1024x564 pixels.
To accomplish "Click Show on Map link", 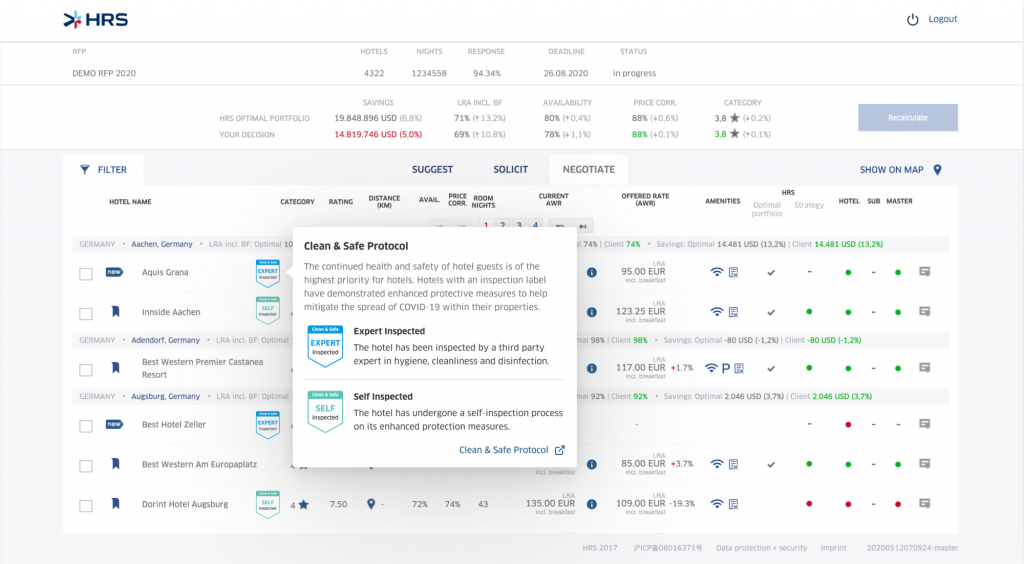I will tap(891, 170).
